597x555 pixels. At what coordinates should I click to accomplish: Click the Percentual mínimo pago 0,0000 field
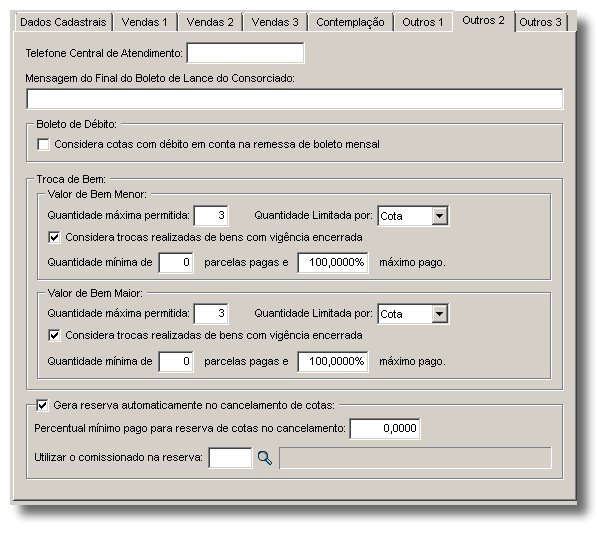point(385,429)
